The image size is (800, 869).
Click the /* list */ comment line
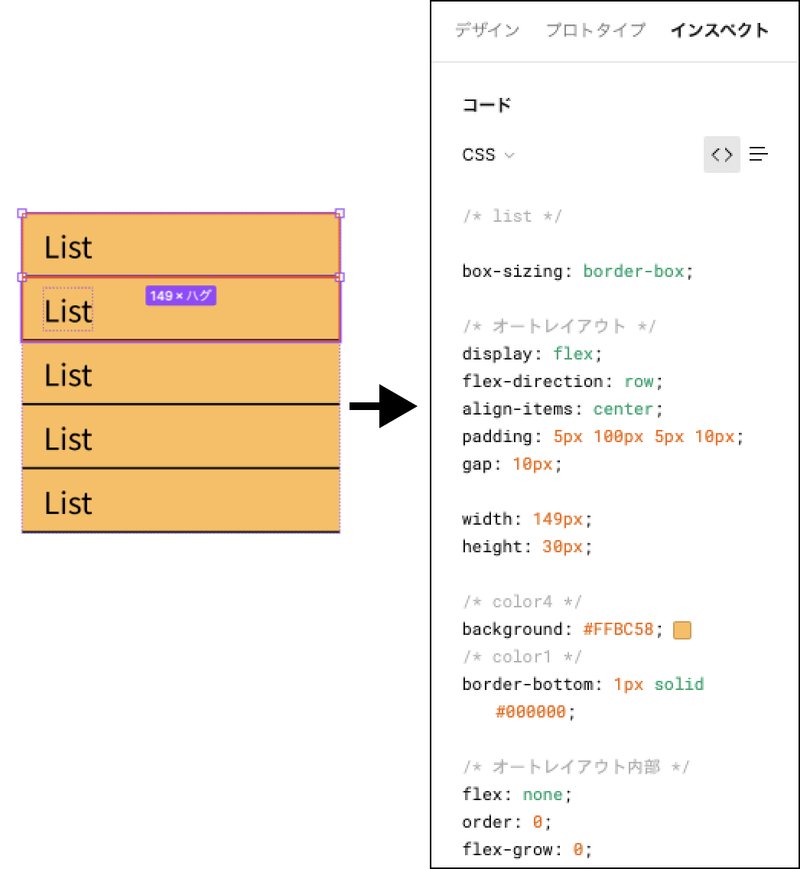coord(512,216)
